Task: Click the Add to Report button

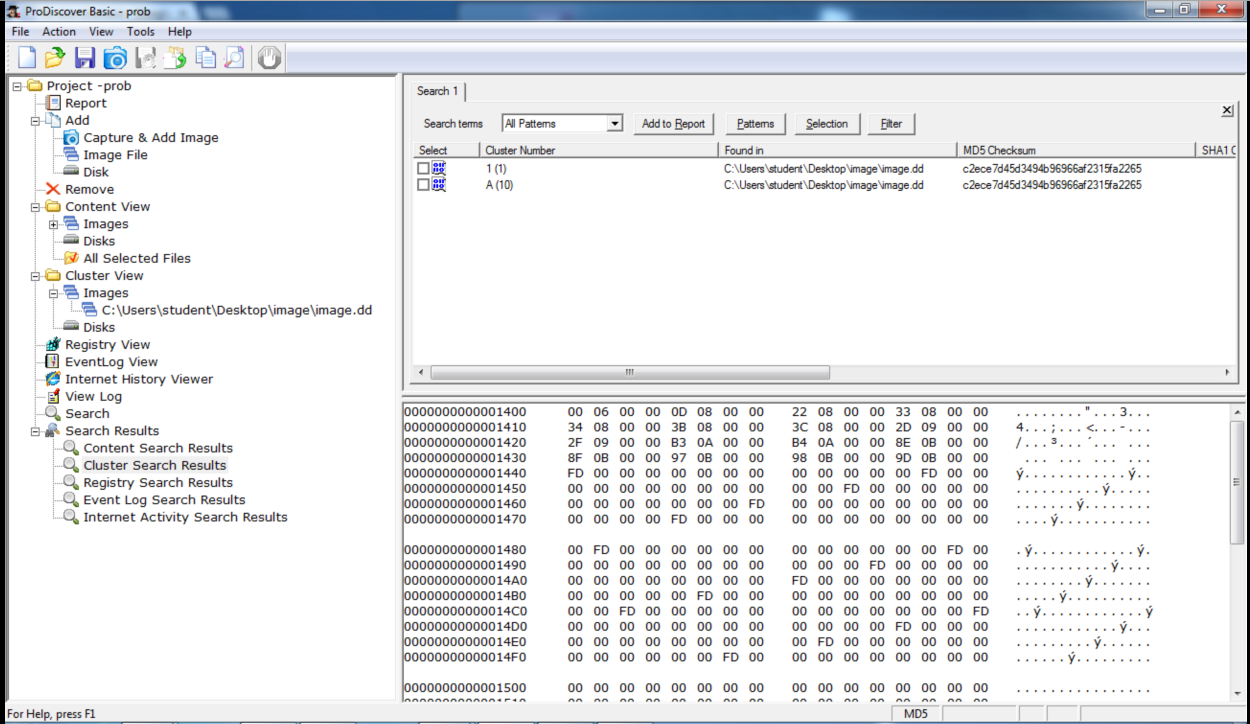Action: pyautogui.click(x=673, y=124)
